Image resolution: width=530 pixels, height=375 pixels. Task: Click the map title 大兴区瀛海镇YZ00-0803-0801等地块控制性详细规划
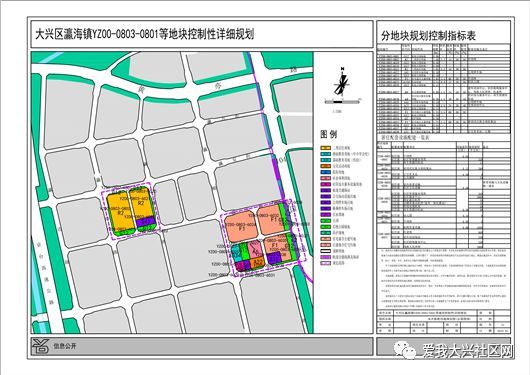[145, 34]
